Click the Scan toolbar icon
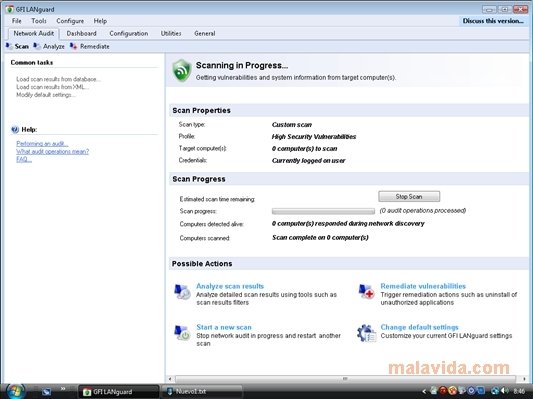Image resolution: width=533 pixels, height=399 pixels. pyautogui.click(x=9, y=46)
